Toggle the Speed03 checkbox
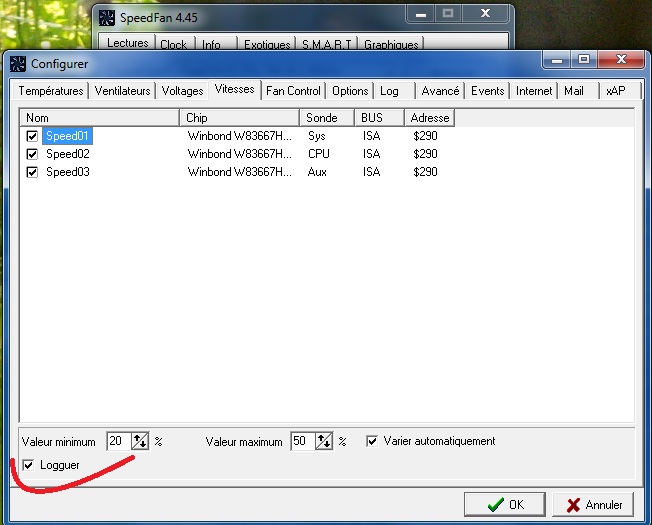Screen dimensions: 652x525 point(32,172)
